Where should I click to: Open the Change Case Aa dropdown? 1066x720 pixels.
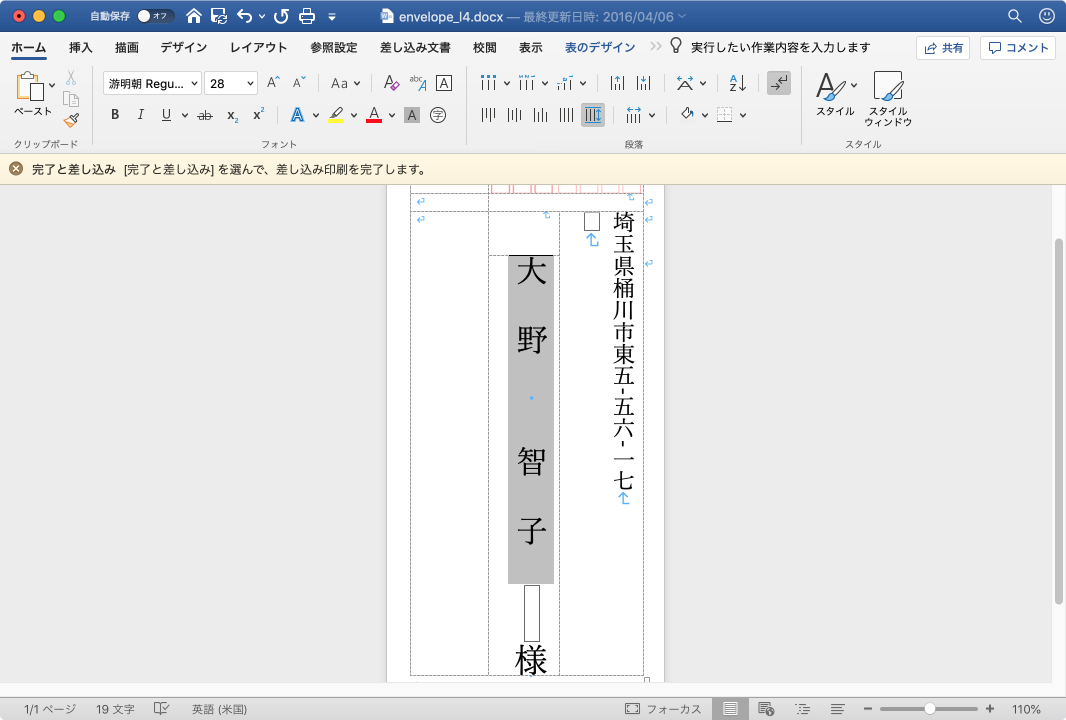tap(345, 83)
